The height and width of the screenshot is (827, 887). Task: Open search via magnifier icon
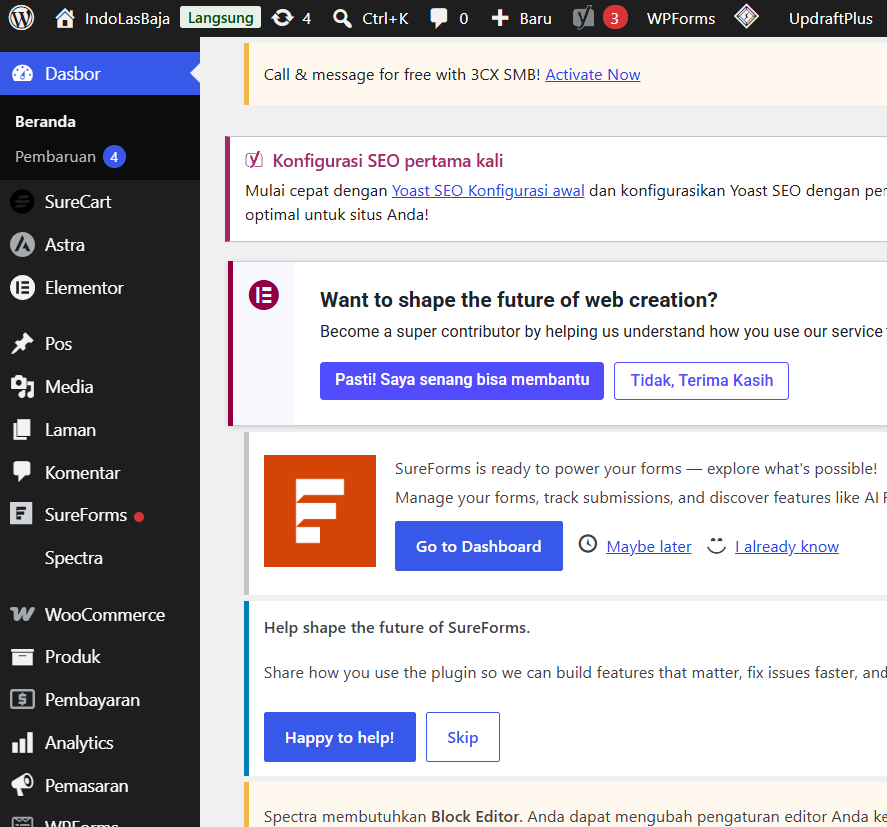click(342, 19)
